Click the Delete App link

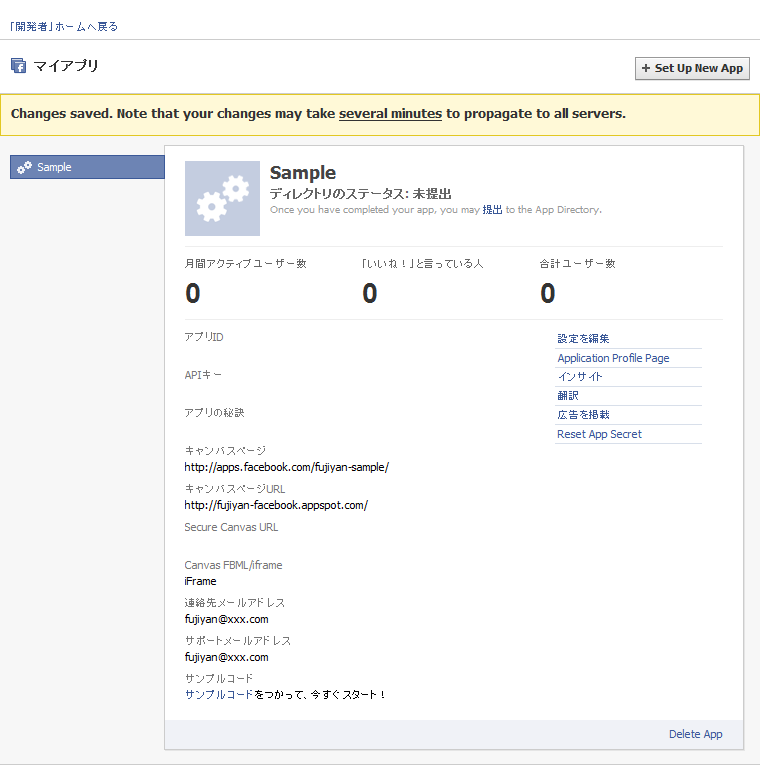[696, 734]
